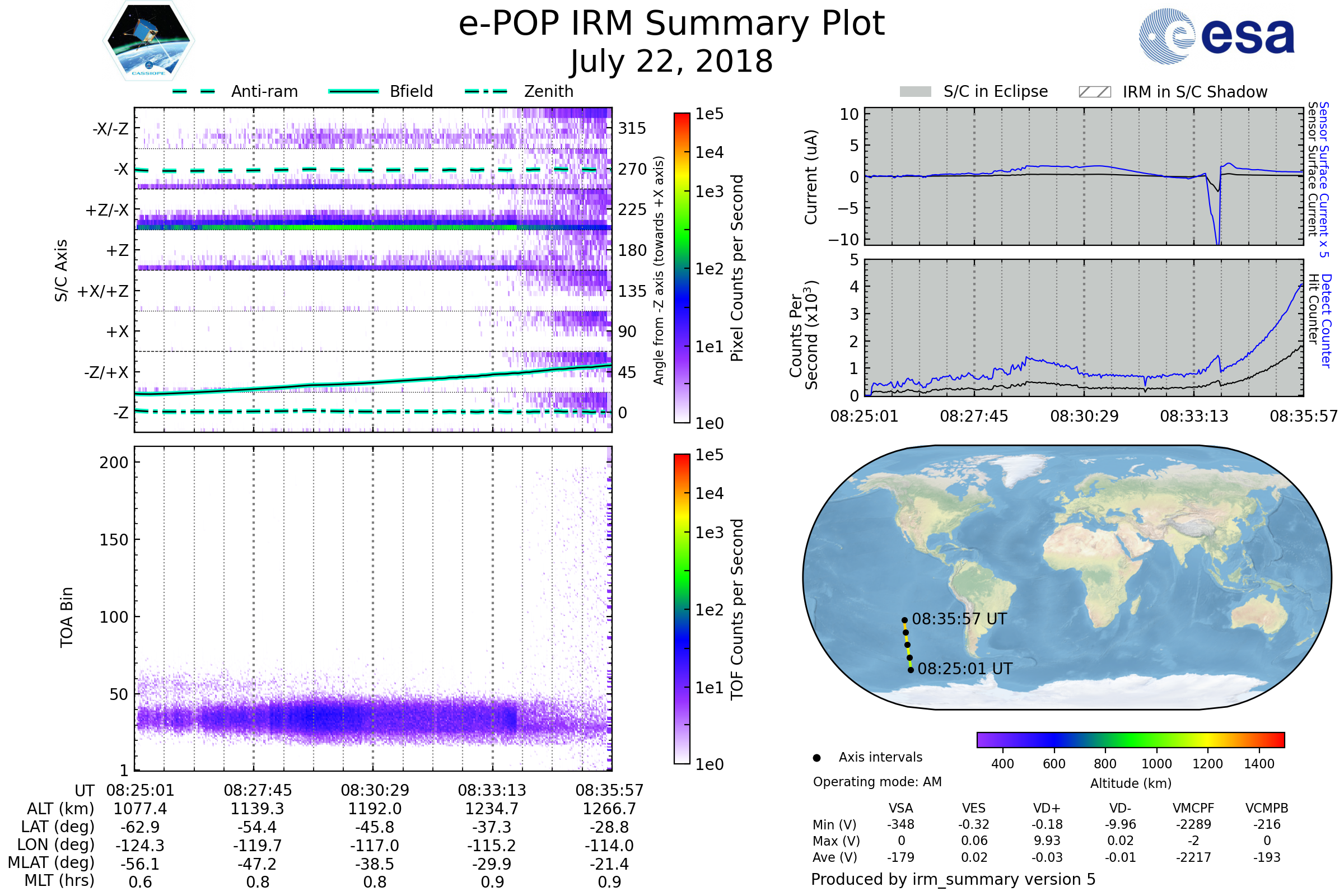Click the Bfield solid legend line

pyautogui.click(x=353, y=91)
